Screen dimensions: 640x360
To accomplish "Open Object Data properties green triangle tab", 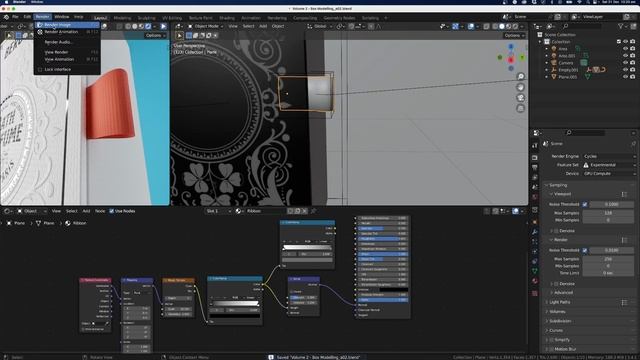I will click(x=535, y=271).
